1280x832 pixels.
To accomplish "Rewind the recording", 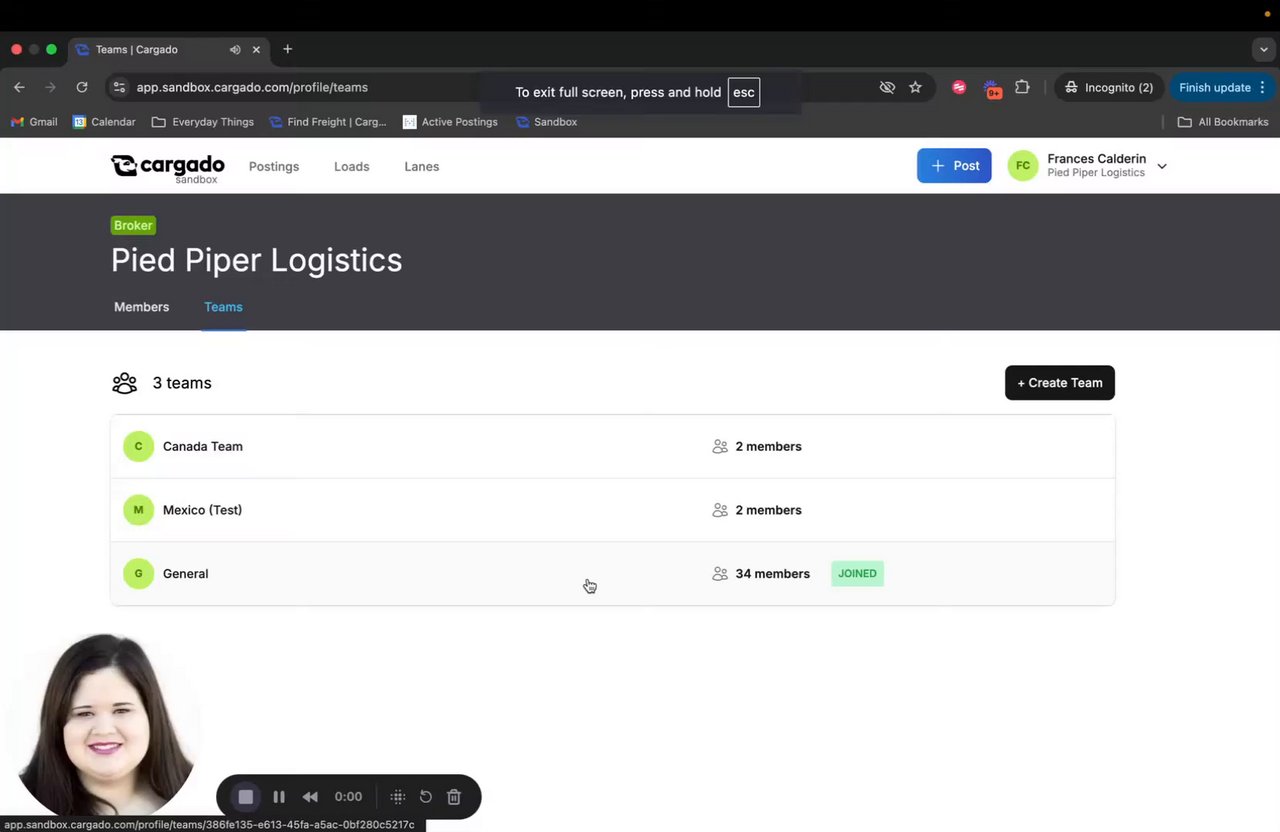I will pos(310,797).
